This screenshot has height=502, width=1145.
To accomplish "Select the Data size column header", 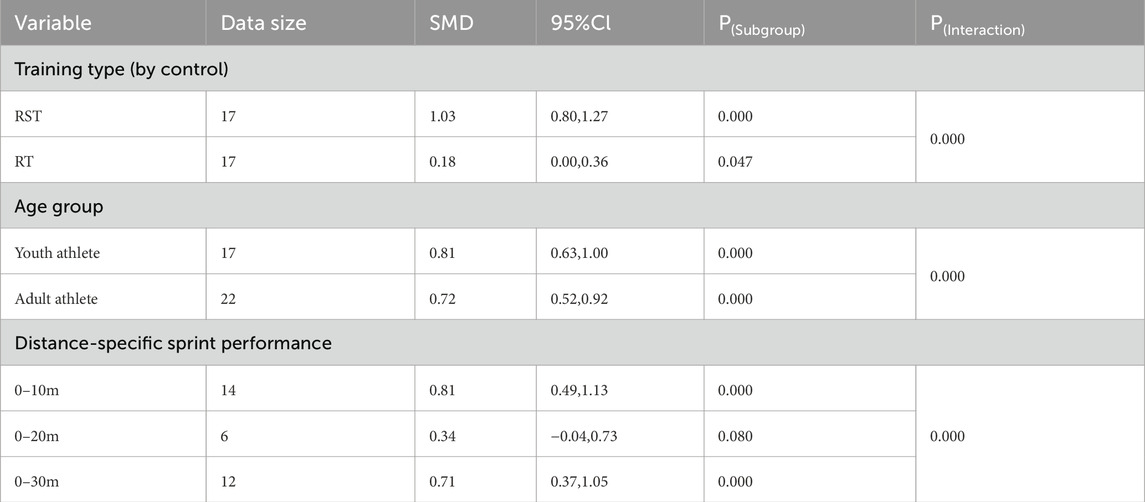I will 263,22.
